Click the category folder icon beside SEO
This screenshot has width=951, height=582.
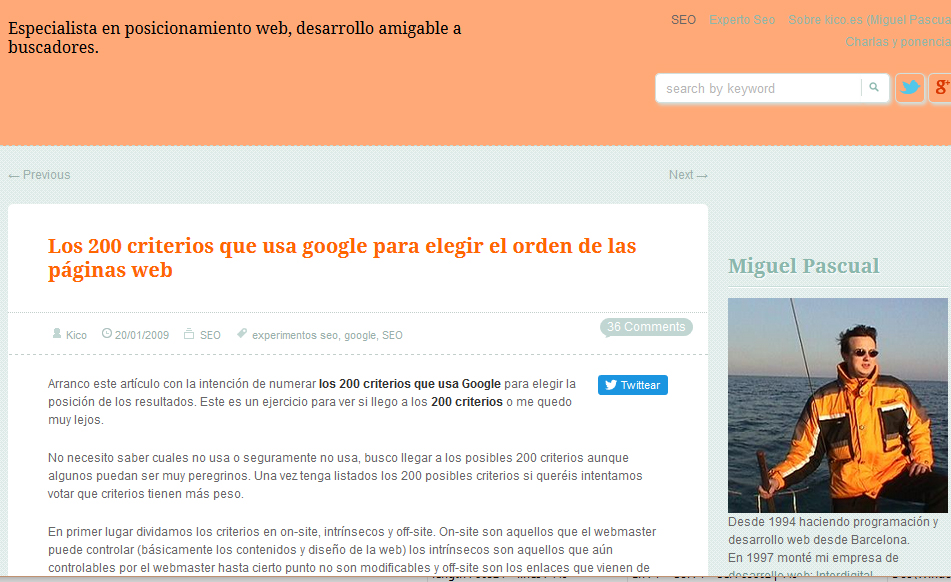tap(189, 333)
